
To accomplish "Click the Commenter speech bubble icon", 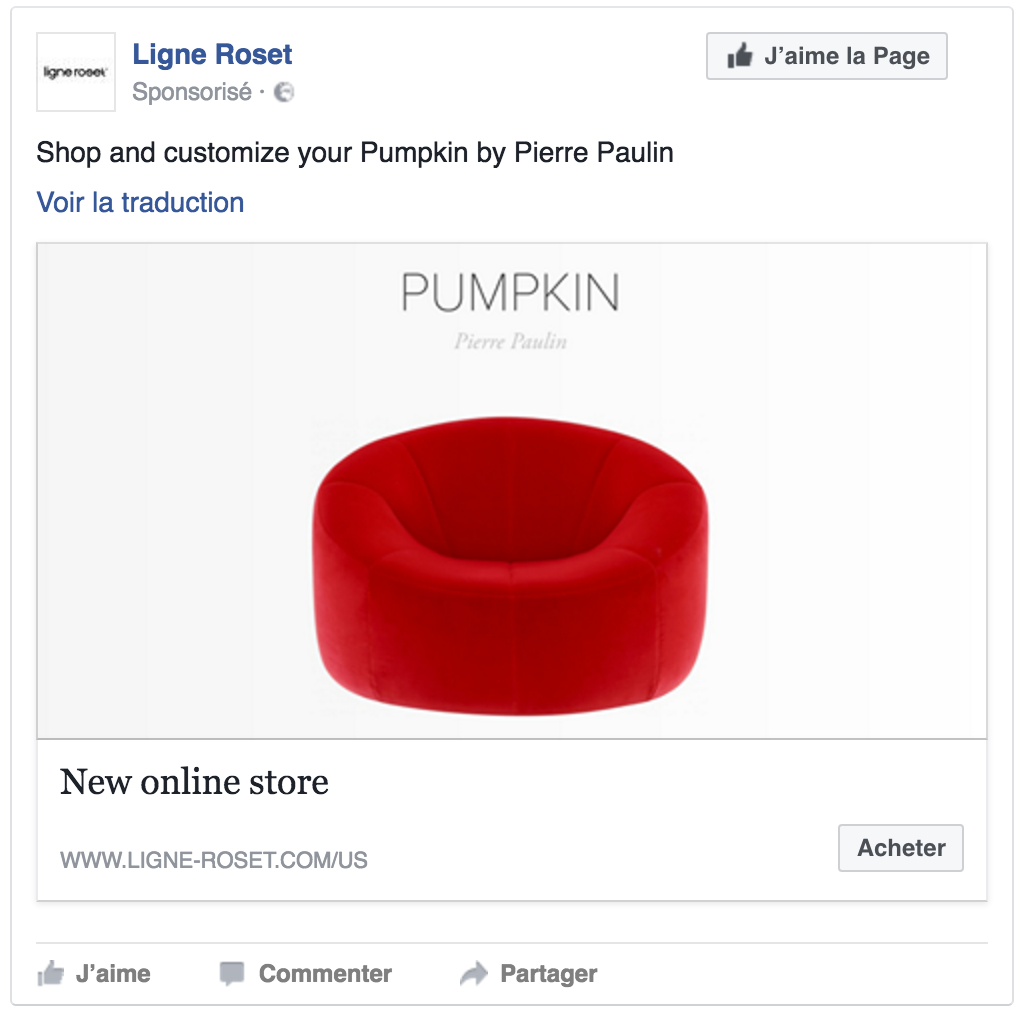I will 232,973.
